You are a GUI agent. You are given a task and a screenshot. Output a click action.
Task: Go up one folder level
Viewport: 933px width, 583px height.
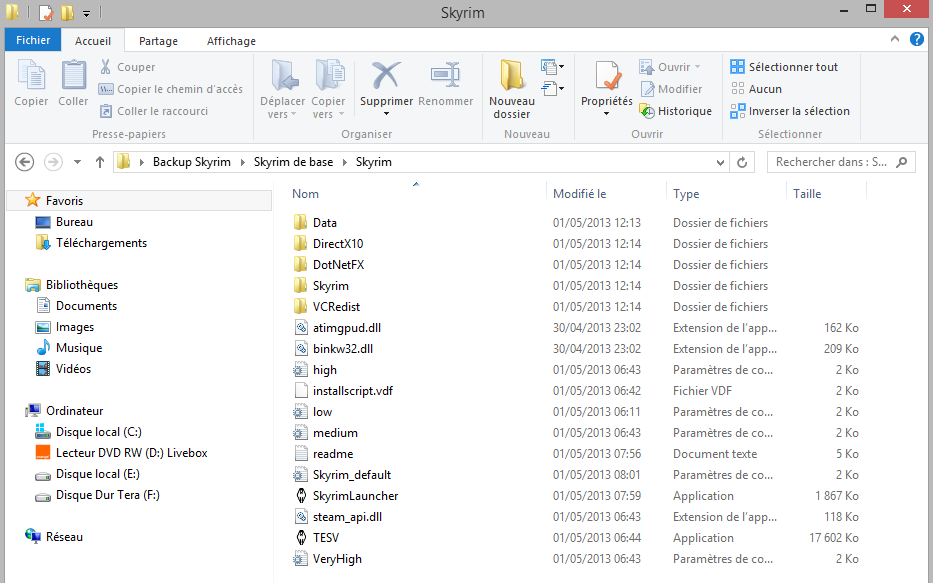click(100, 162)
